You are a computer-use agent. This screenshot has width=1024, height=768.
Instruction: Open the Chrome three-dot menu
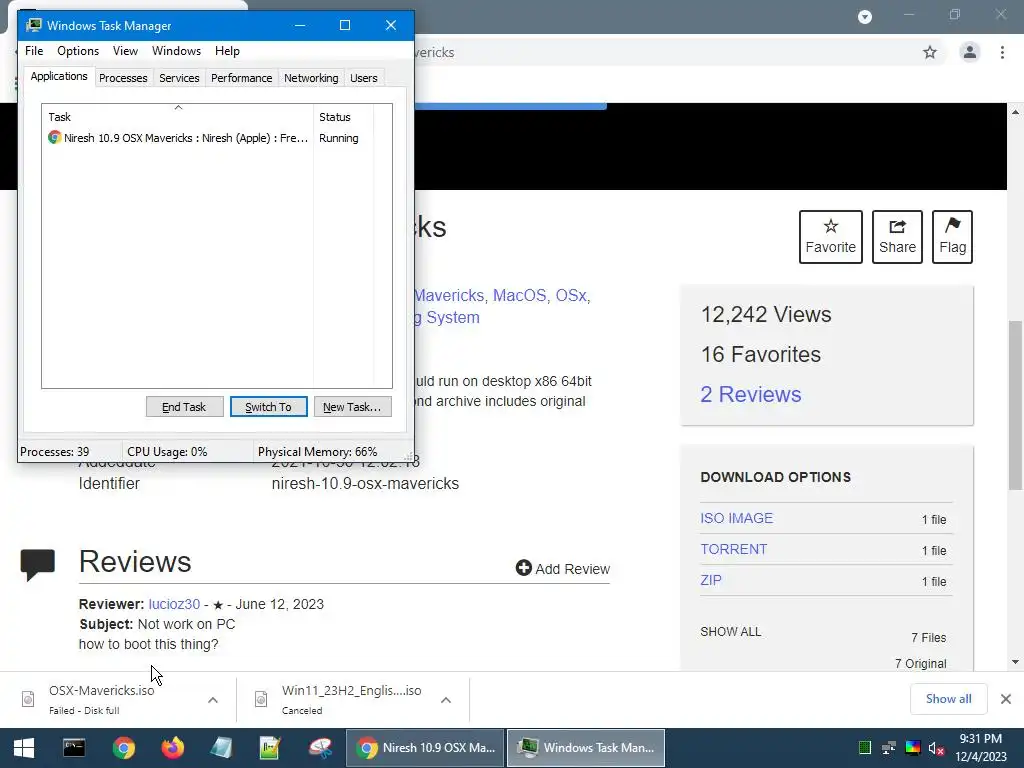[1002, 52]
